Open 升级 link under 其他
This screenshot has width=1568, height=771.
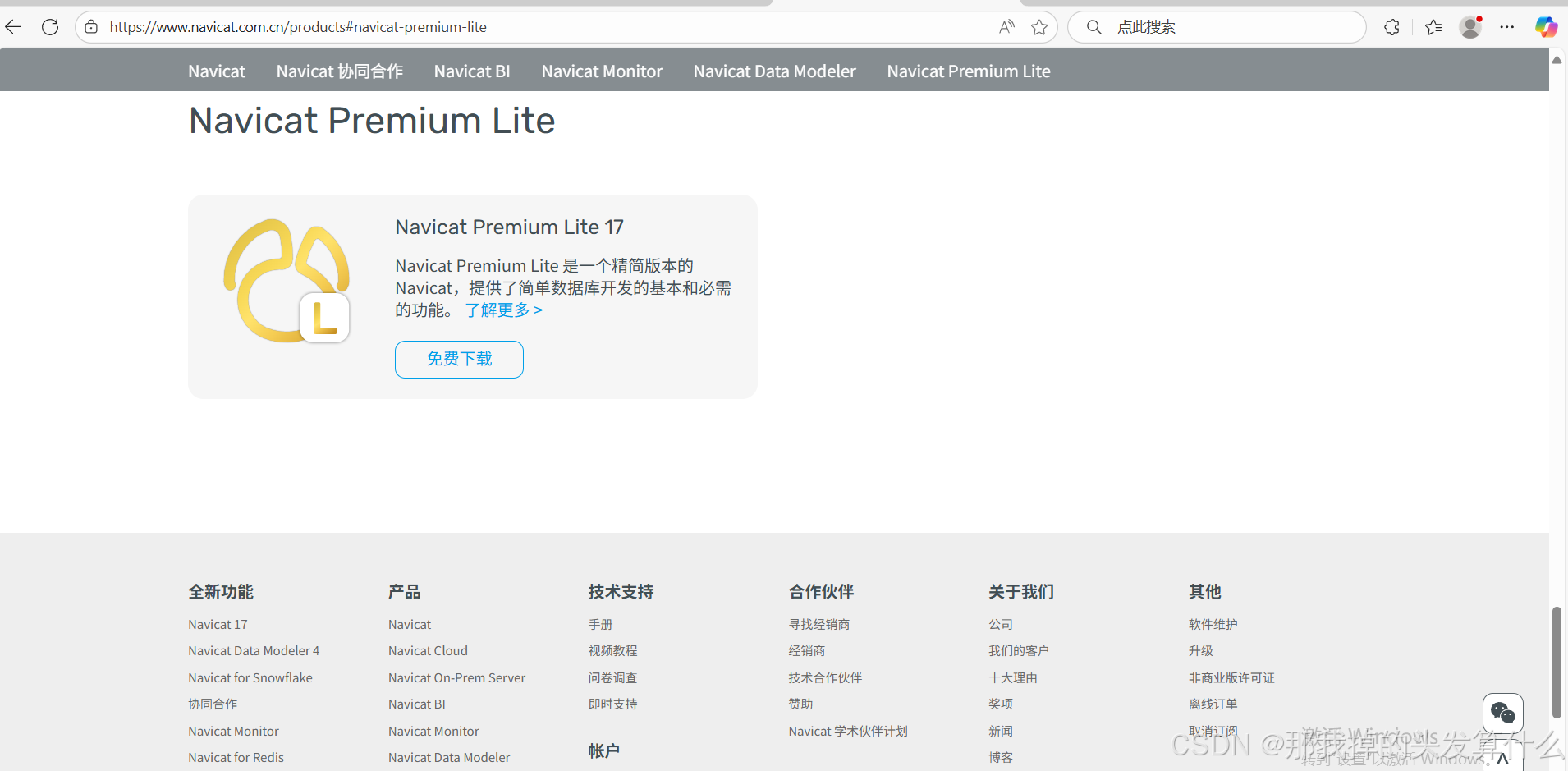coord(1201,651)
